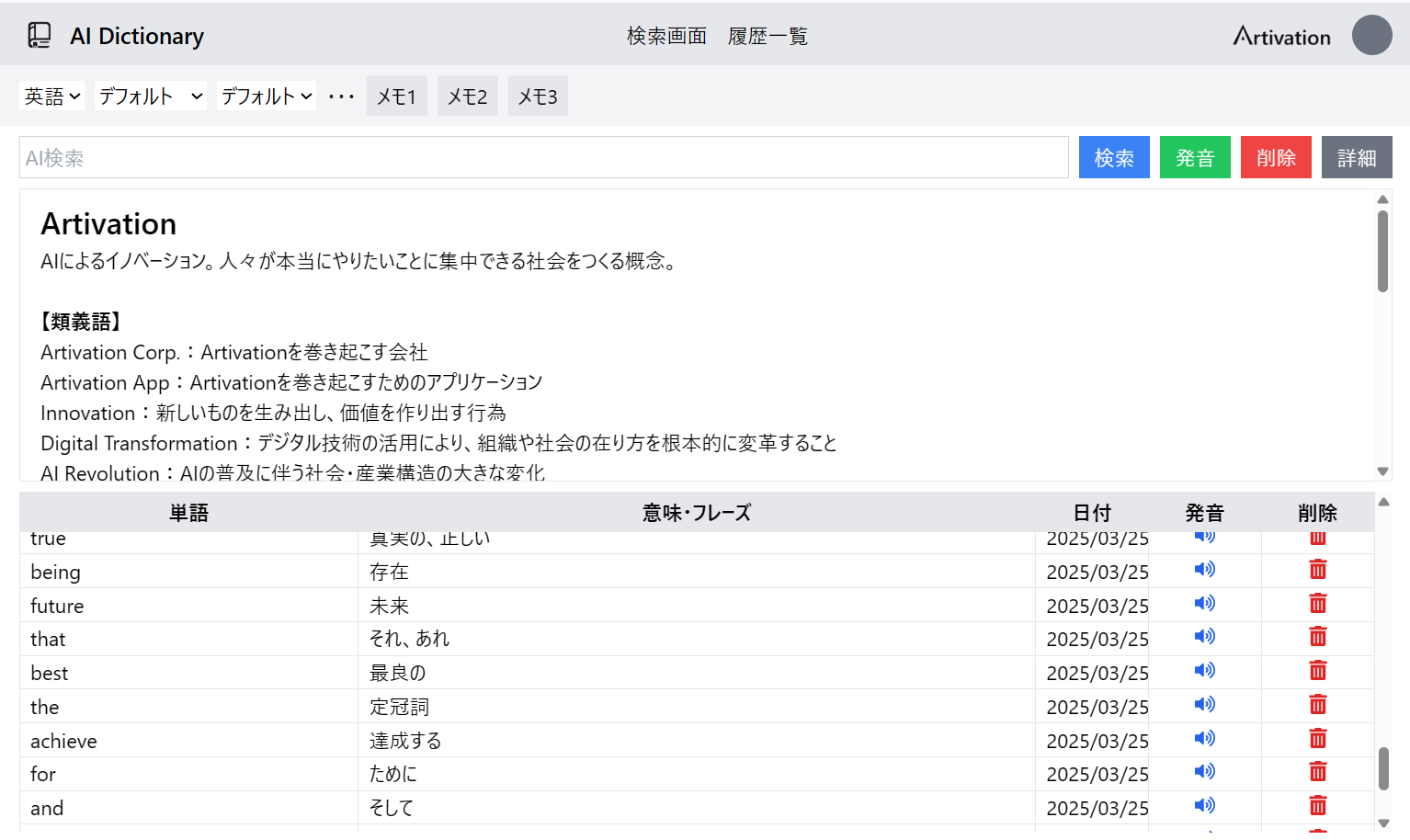Image resolution: width=1410 pixels, height=840 pixels.
Task: Click history table scroll-down arrow
Action: 1383,823
